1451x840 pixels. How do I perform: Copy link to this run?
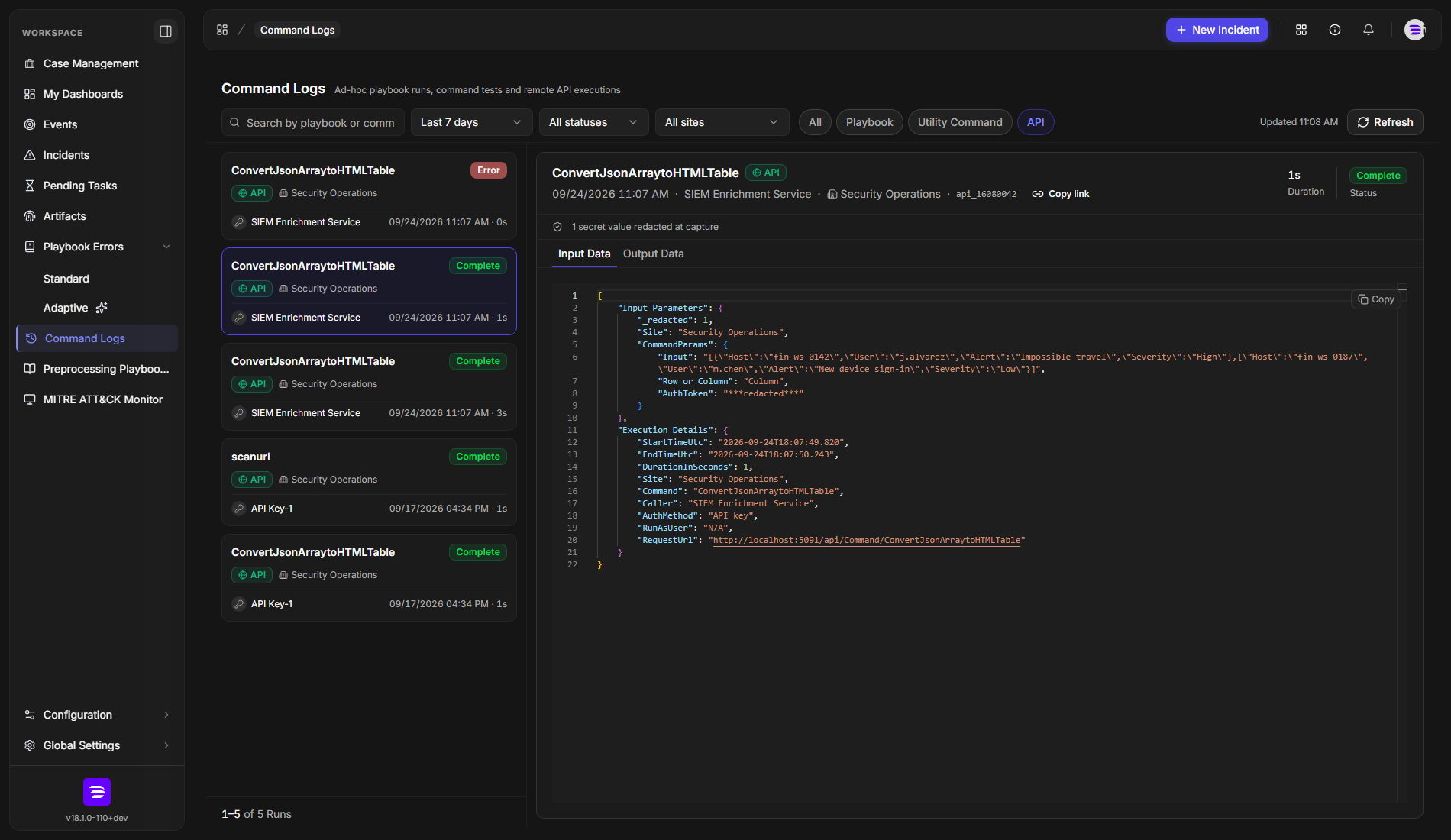(x=1061, y=194)
